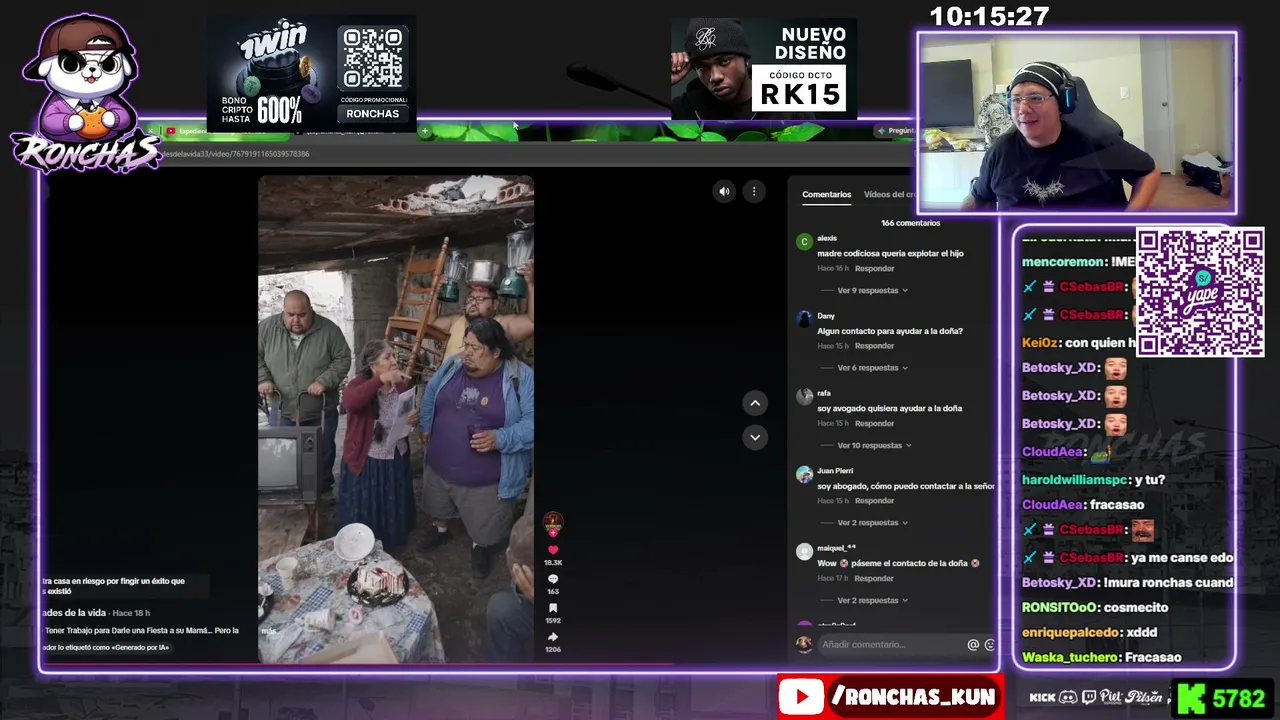Screen dimensions: 1280x720
Task: Click the 'Nuevo Diseño RK15' ad banner
Action: 764,69
